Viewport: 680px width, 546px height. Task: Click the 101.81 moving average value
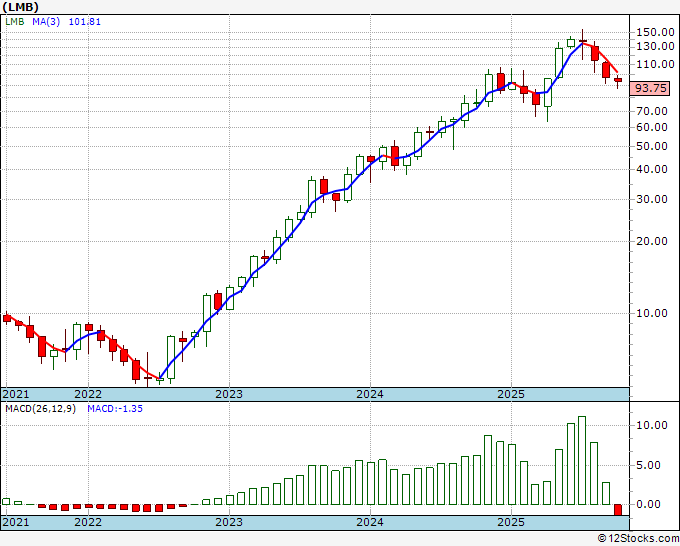coord(85,21)
